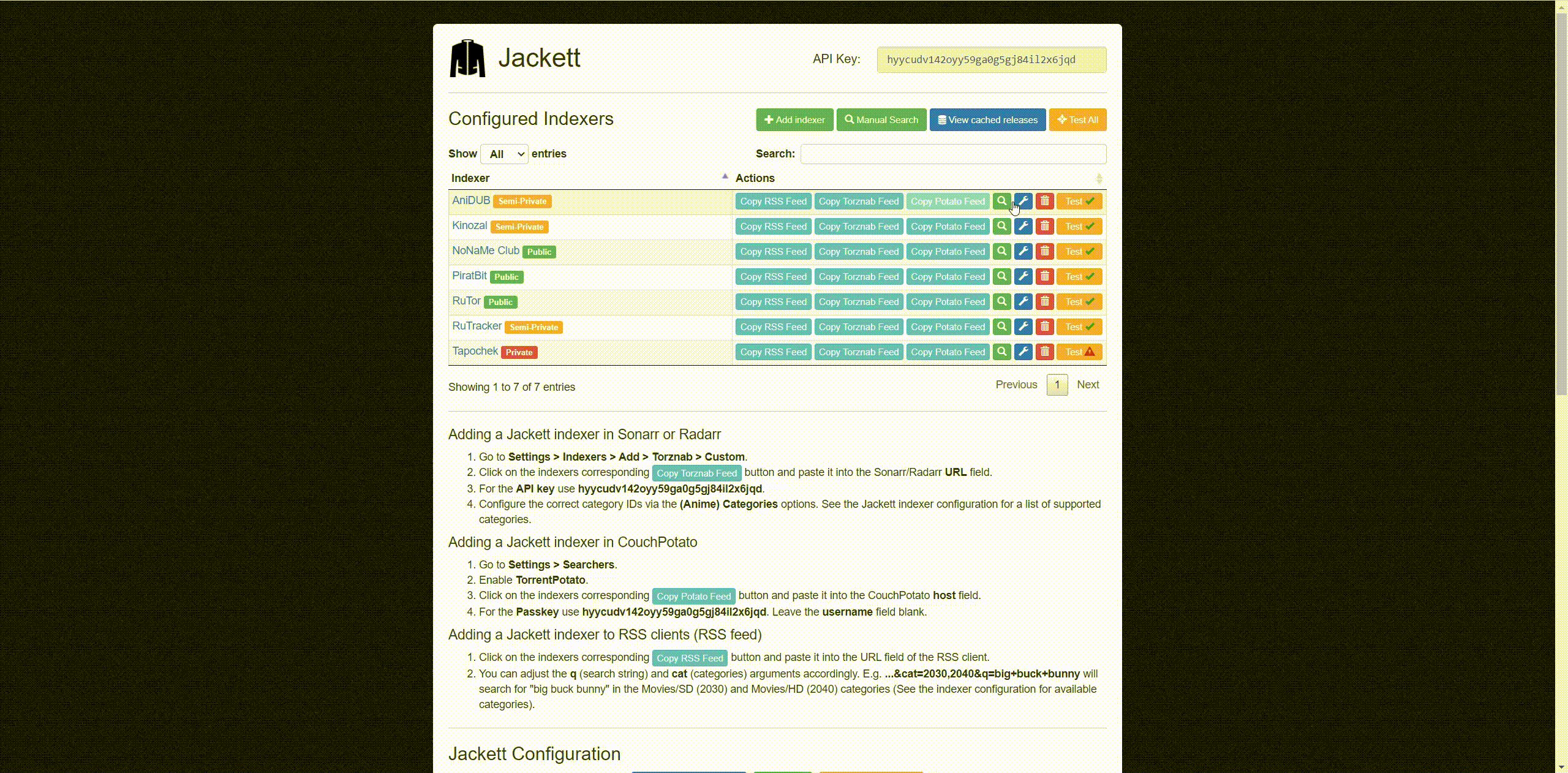Screen dimensions: 1568x773
Task: Click the Next pagination link
Action: (1087, 385)
